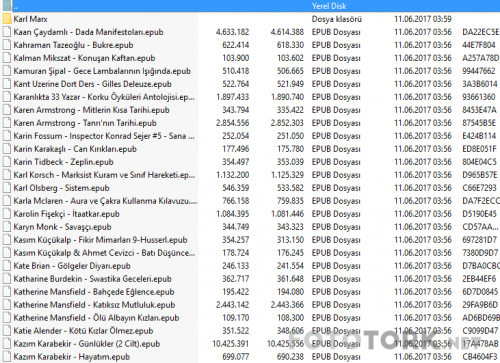Screen dimensions: 500x363
Task: Select 'Katherine Mansfield - Ölü Albayın Kızları.epub' name
Action: [x=96, y=318]
